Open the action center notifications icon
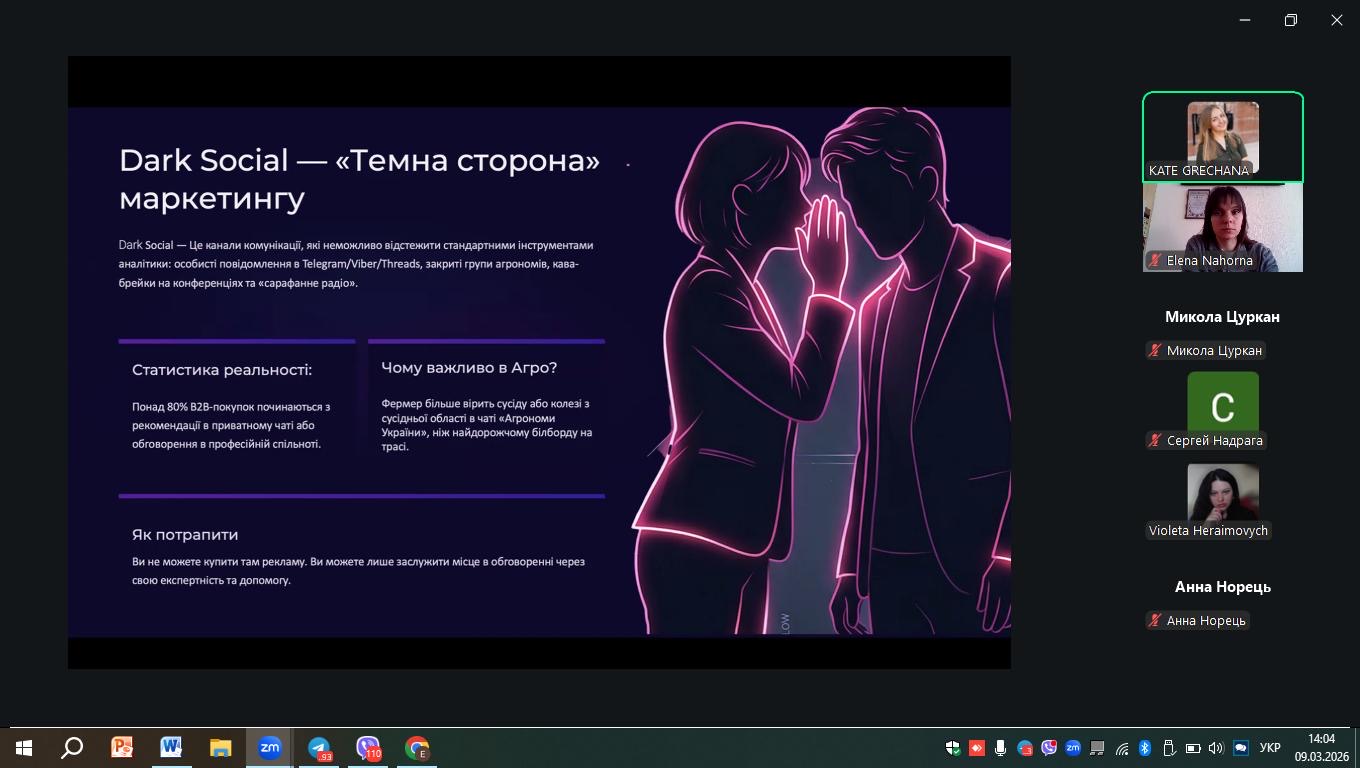This screenshot has width=1360, height=768. tap(1241, 748)
